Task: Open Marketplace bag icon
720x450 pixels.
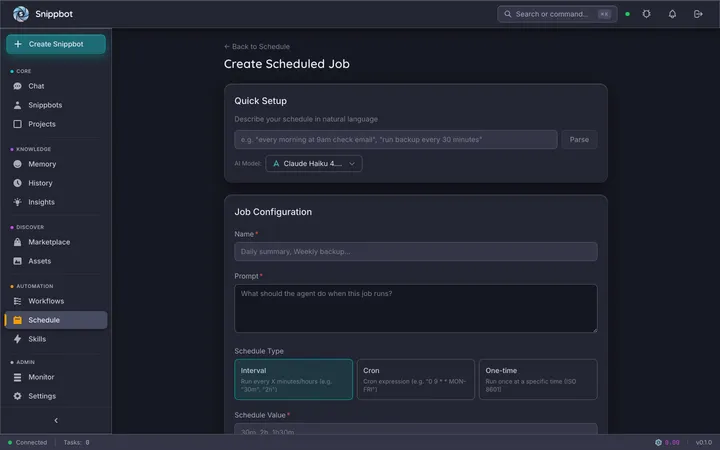Action: click(17, 242)
